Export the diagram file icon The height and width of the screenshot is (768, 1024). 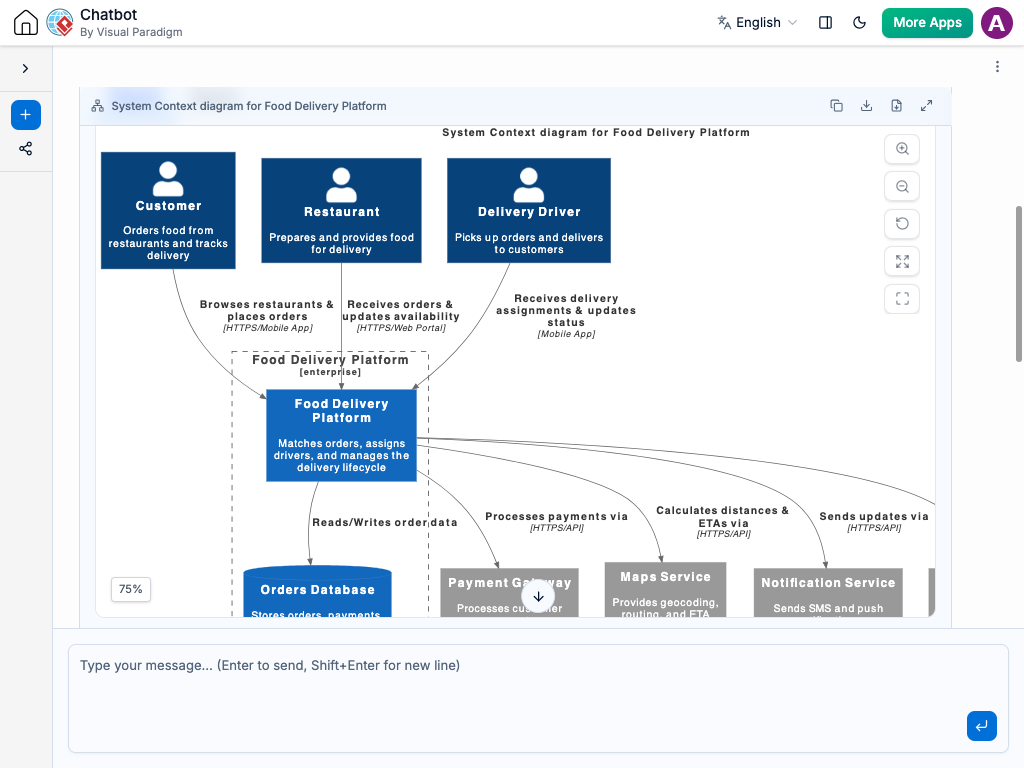coord(897,106)
